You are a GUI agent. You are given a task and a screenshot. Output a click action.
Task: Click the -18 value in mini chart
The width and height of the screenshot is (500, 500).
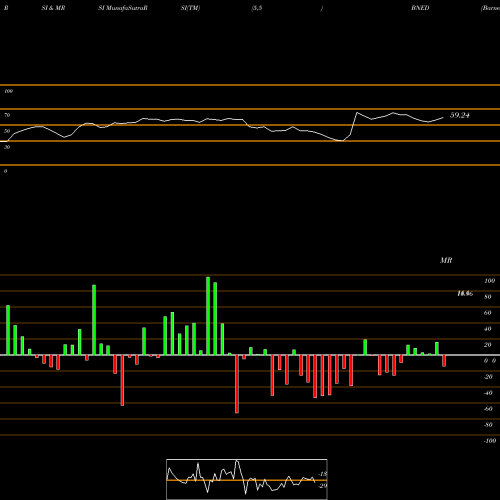point(323,474)
